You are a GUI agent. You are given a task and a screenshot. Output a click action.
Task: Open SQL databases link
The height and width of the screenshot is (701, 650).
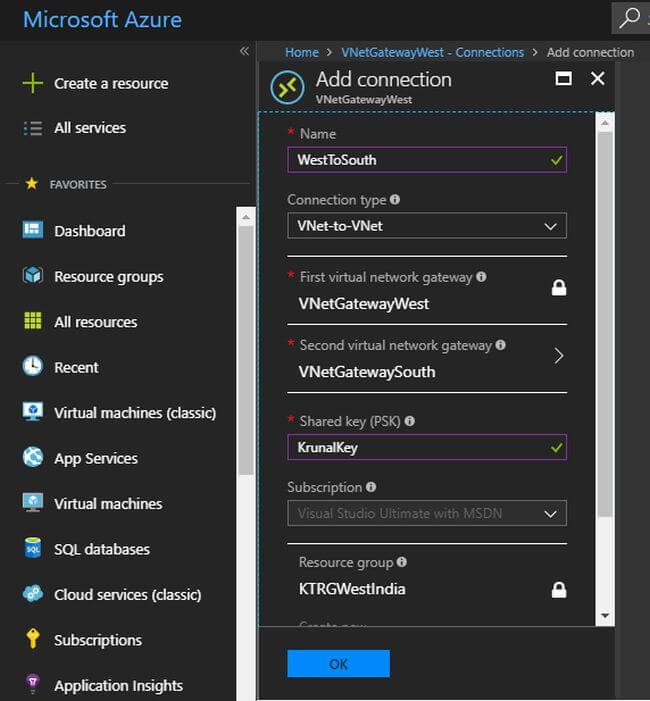[102, 549]
